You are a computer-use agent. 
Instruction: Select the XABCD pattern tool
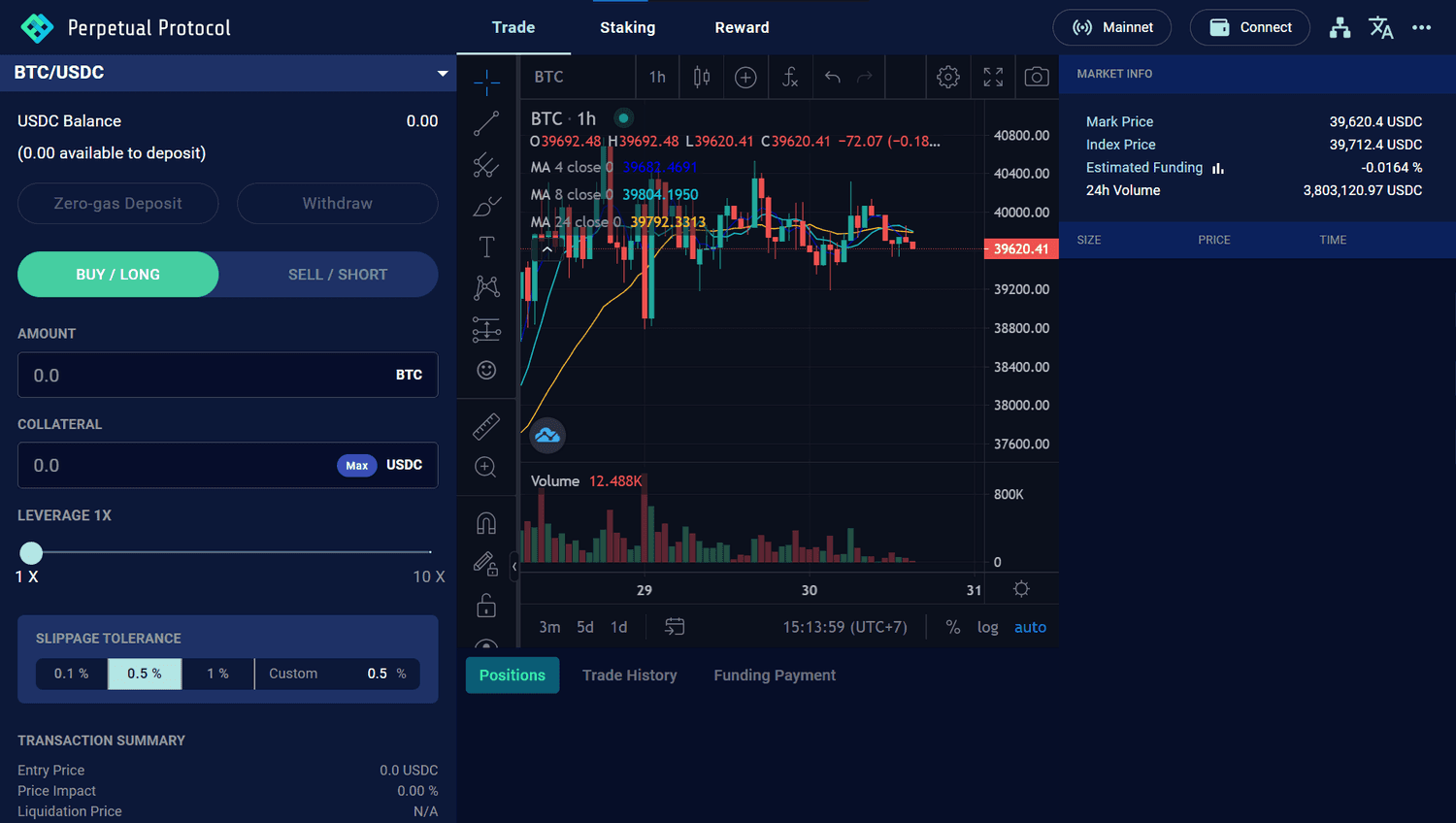(486, 287)
